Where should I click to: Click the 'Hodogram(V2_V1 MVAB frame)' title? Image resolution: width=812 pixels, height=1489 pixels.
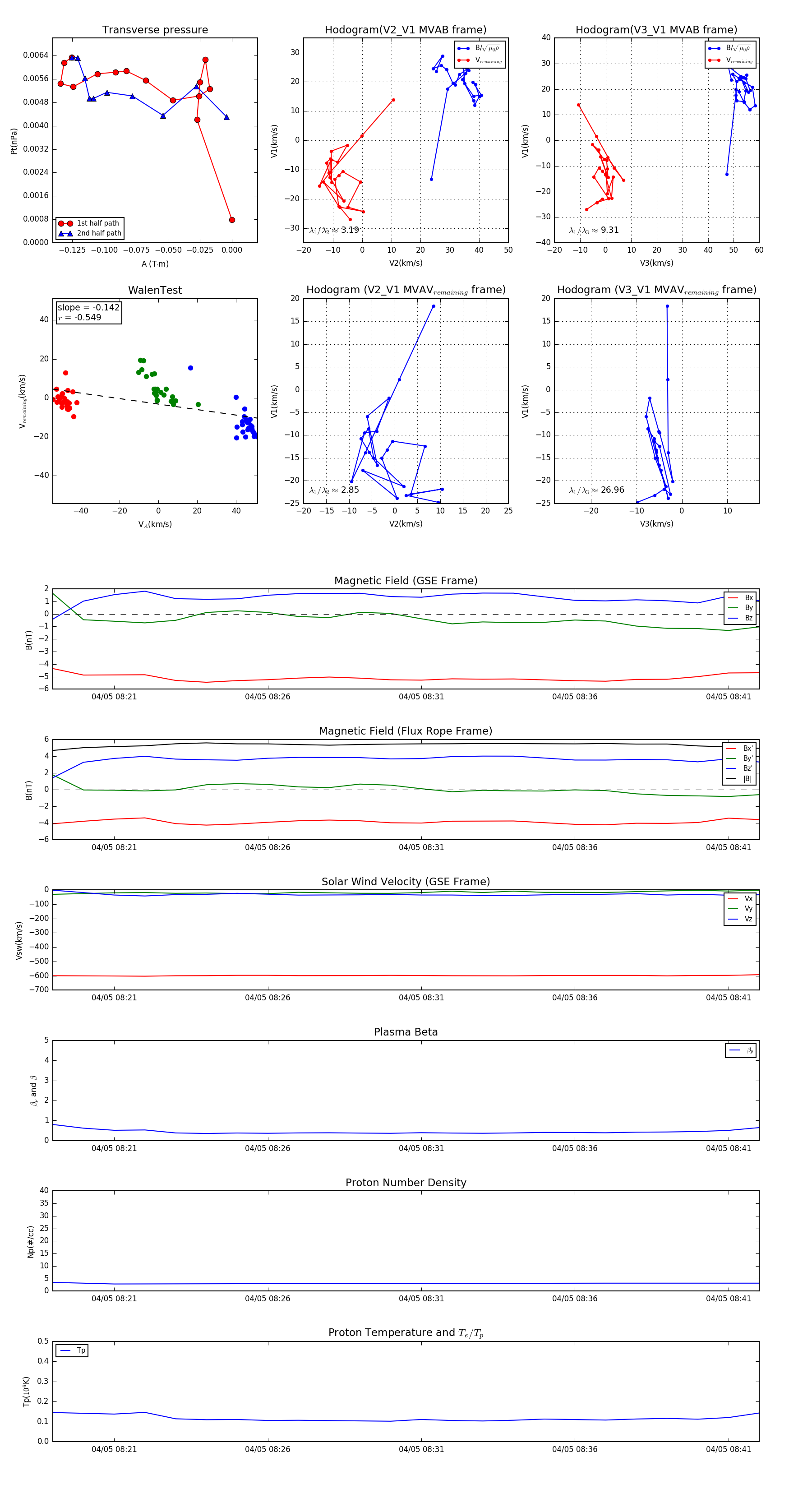click(x=406, y=29)
